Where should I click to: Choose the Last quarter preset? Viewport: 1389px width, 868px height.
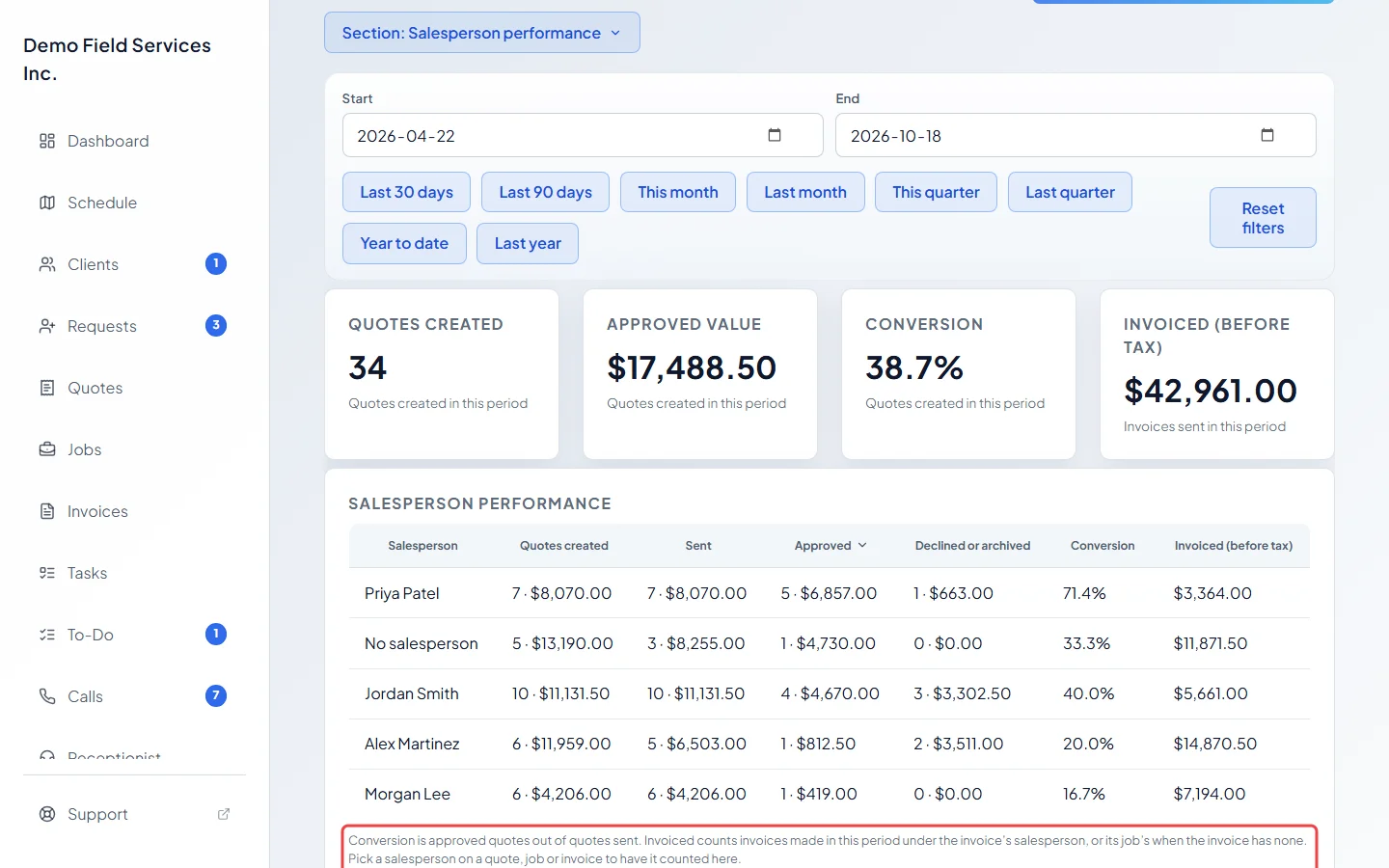[x=1070, y=192]
